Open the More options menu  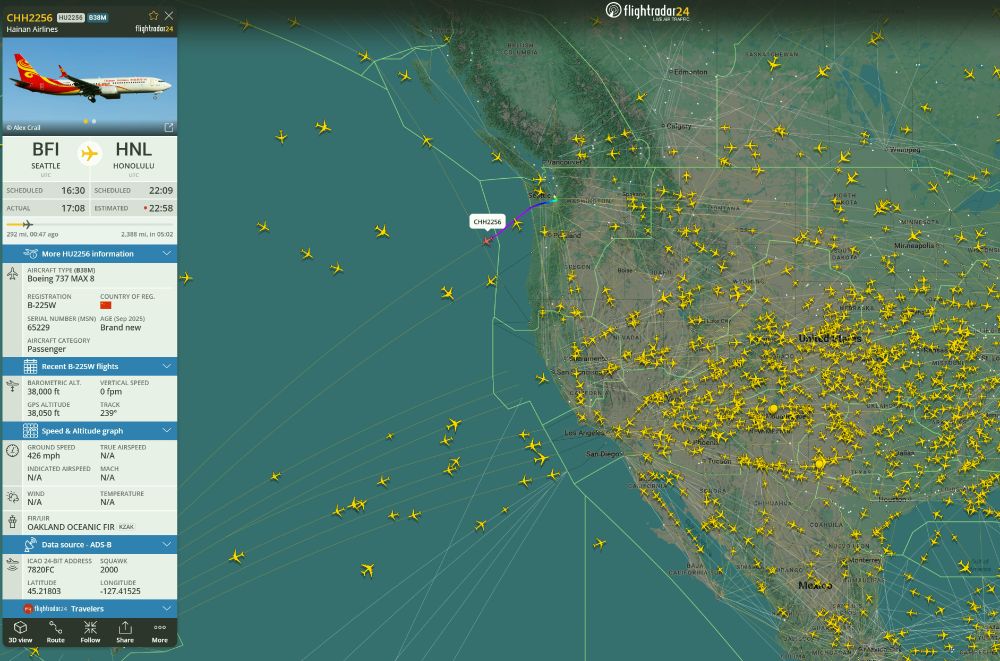coord(159,632)
